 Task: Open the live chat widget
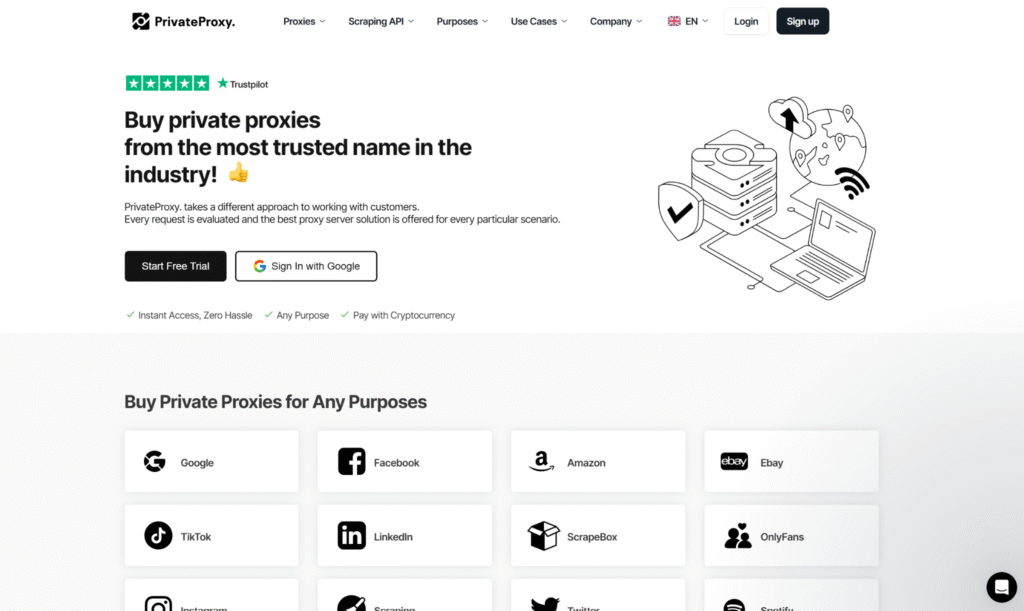click(x=1000, y=586)
